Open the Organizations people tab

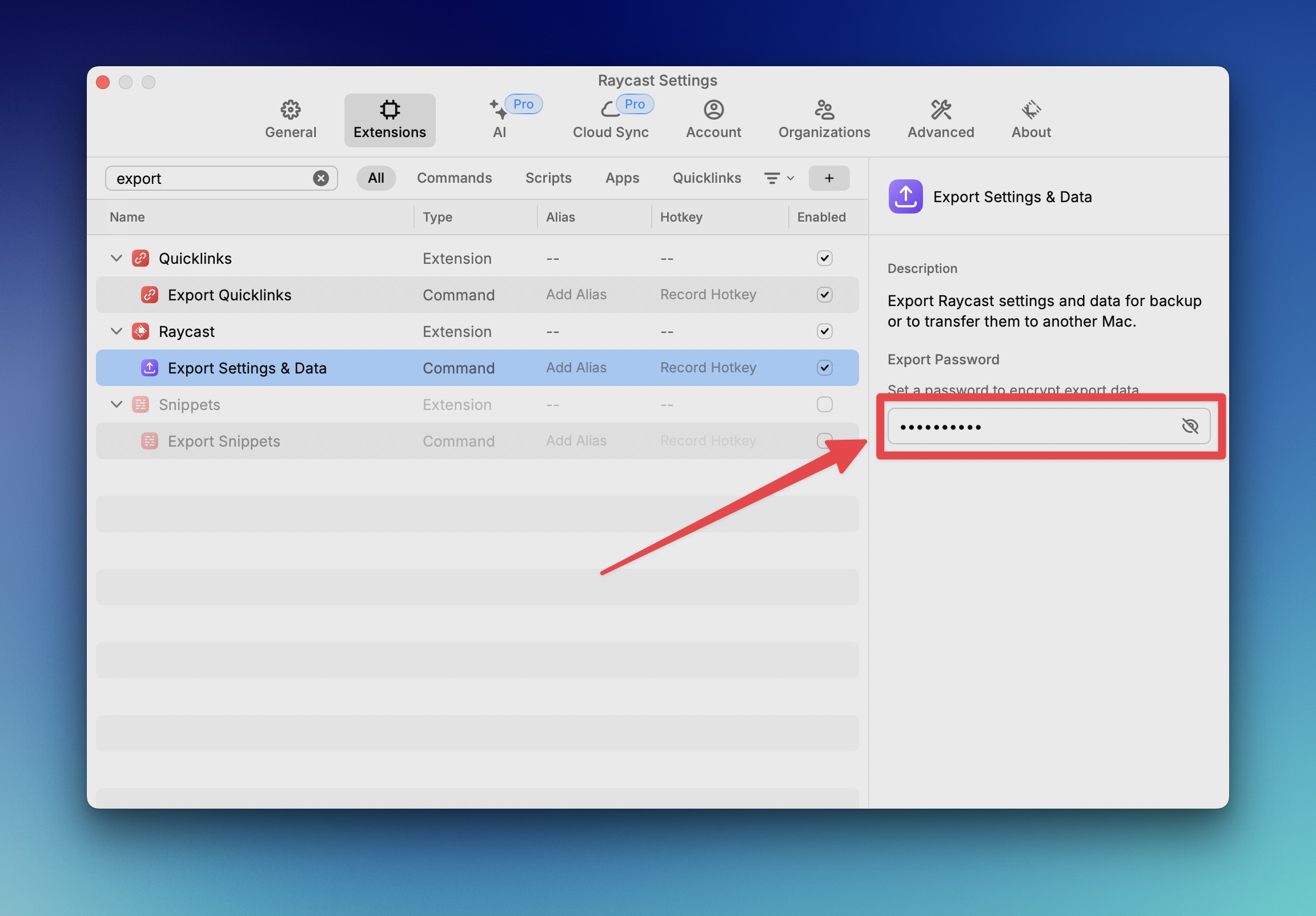pyautogui.click(x=824, y=119)
